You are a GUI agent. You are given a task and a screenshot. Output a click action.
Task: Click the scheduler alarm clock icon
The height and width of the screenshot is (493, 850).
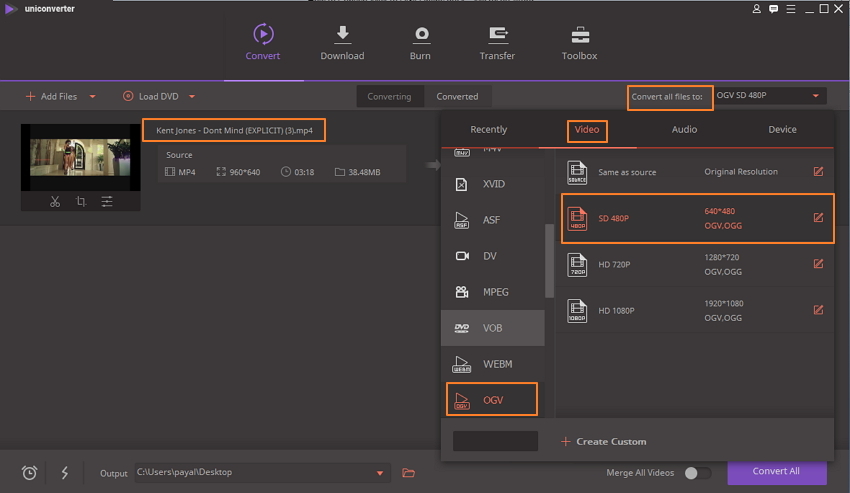29,473
